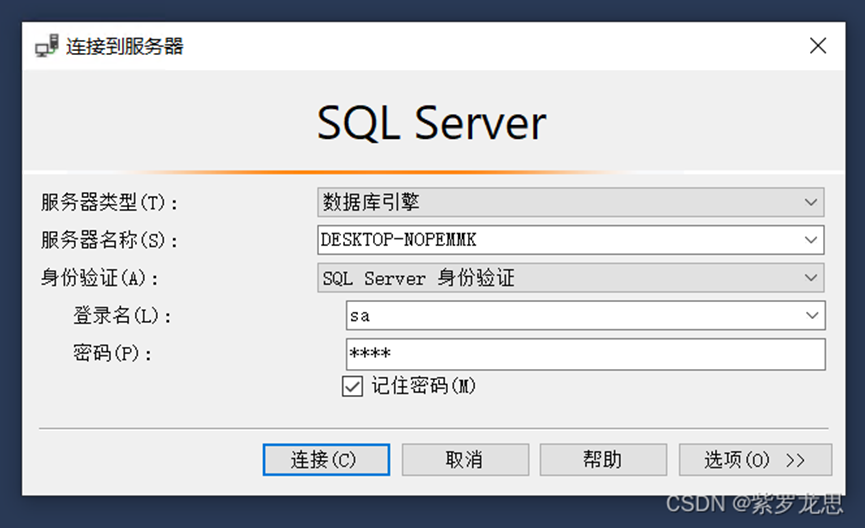Viewport: 865px width, 528px height.
Task: Click the 登录名(L) label
Action: pyautogui.click(x=122, y=316)
